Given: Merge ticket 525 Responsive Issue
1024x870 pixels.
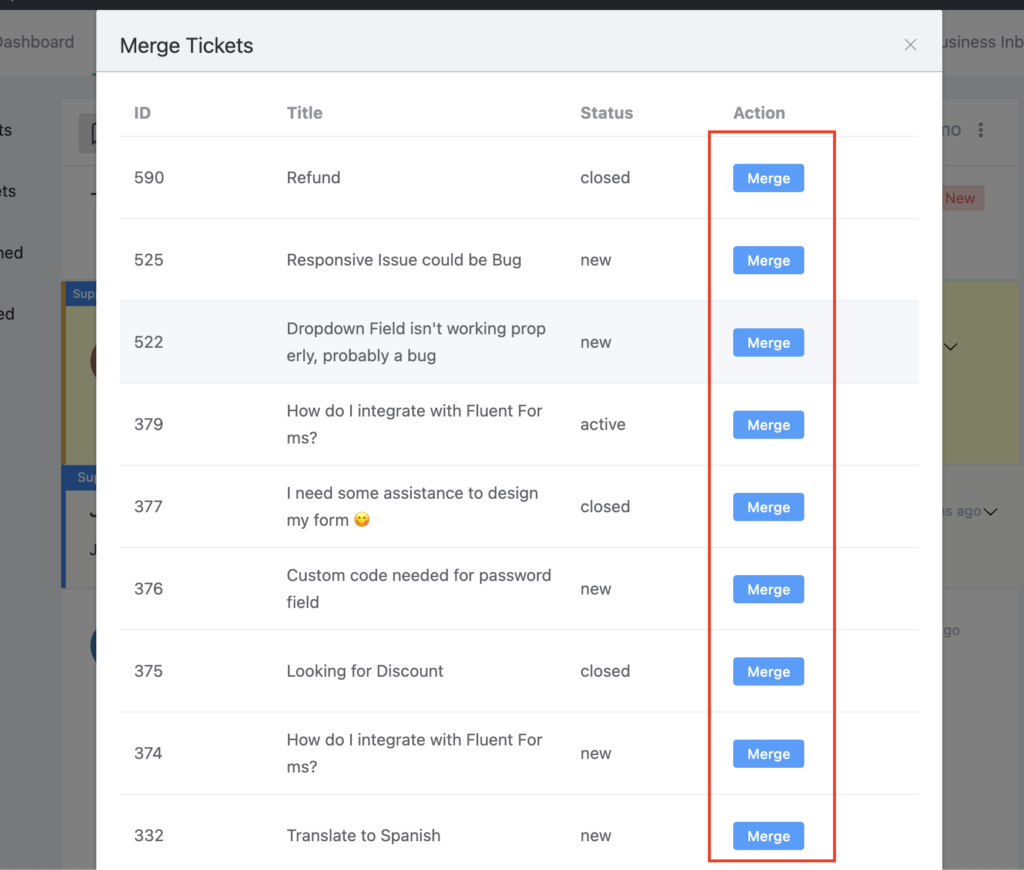Looking at the screenshot, I should (768, 261).
